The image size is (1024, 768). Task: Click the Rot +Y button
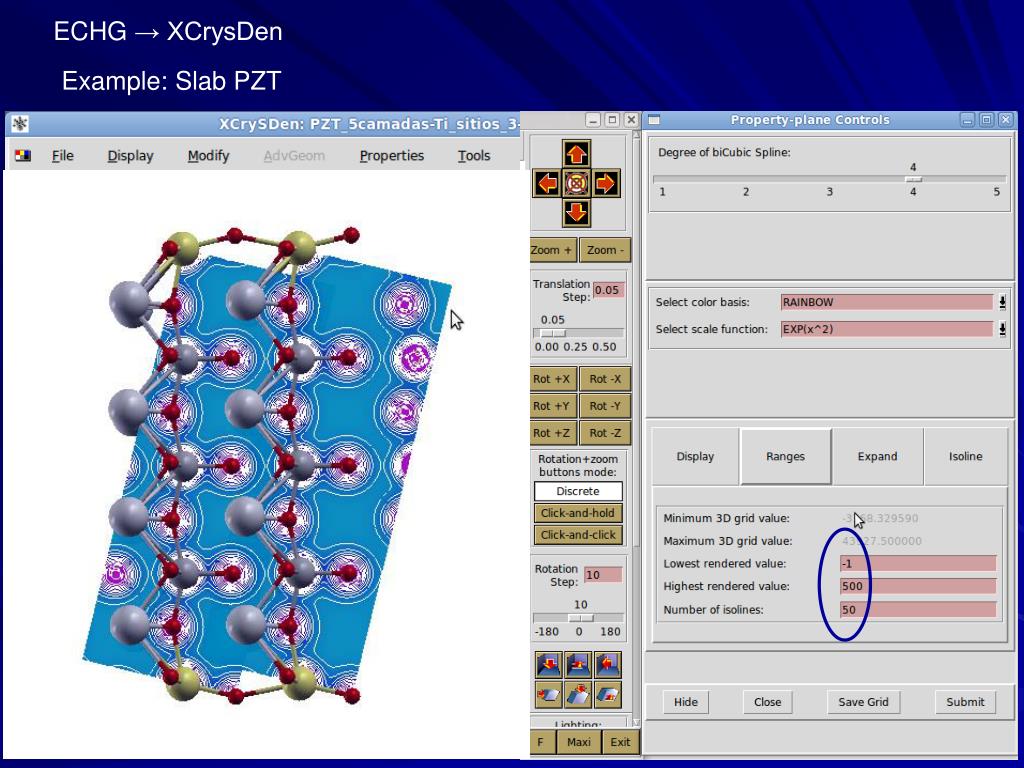[551, 406]
